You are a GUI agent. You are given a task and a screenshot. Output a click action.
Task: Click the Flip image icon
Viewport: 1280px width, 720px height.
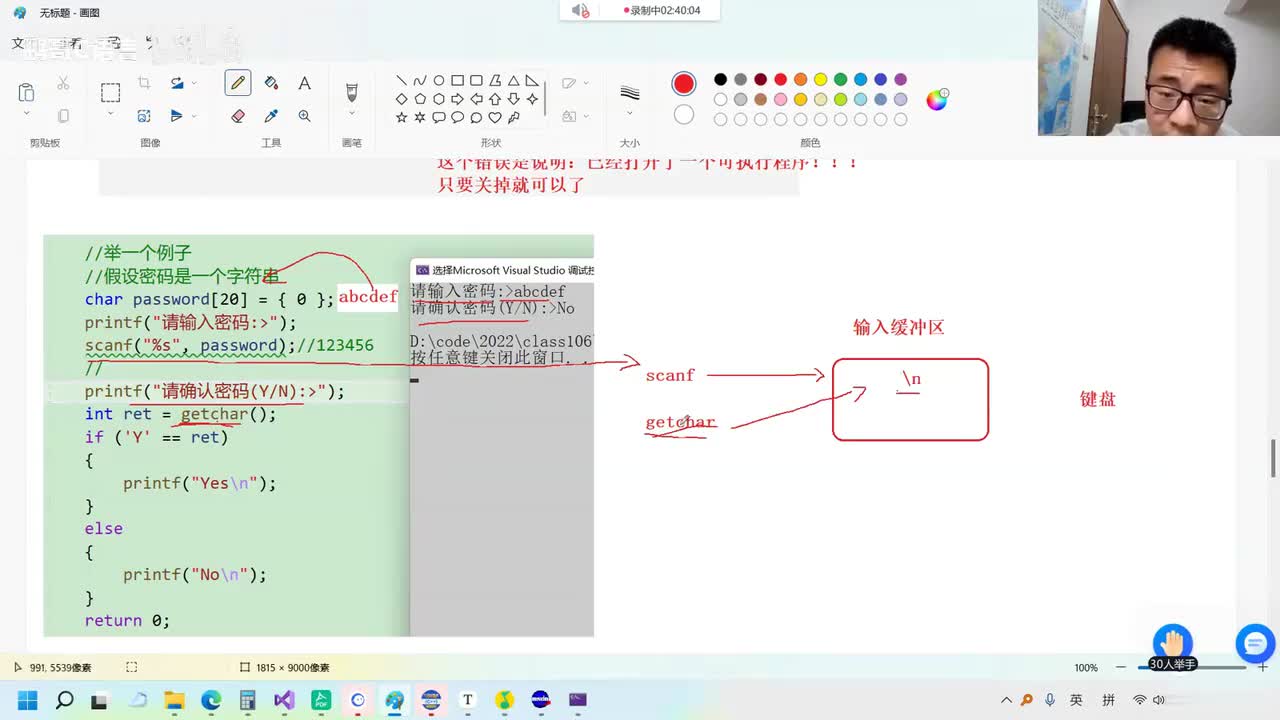point(177,116)
